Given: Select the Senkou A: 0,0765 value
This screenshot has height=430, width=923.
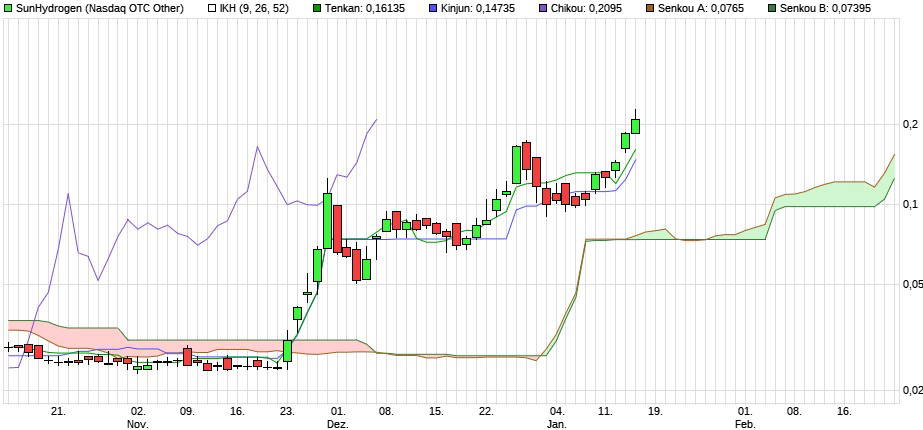Looking at the screenshot, I should (700, 8).
